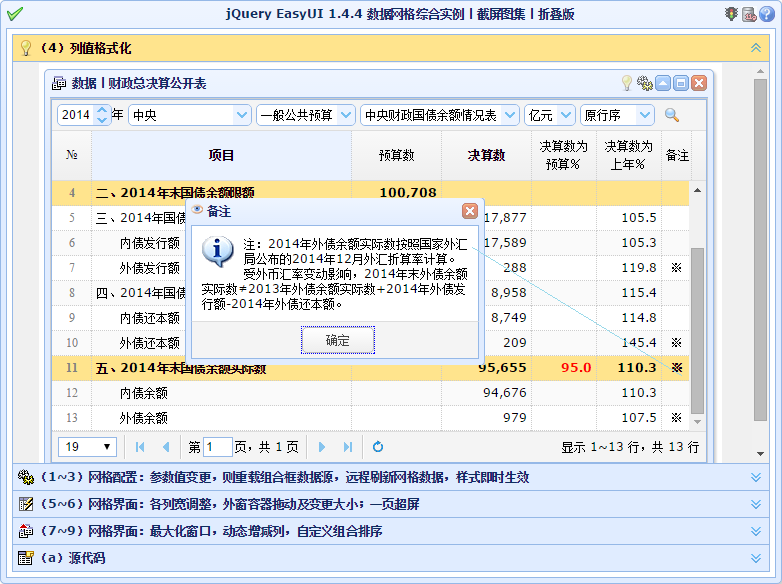Go to first page in pager

[140, 447]
